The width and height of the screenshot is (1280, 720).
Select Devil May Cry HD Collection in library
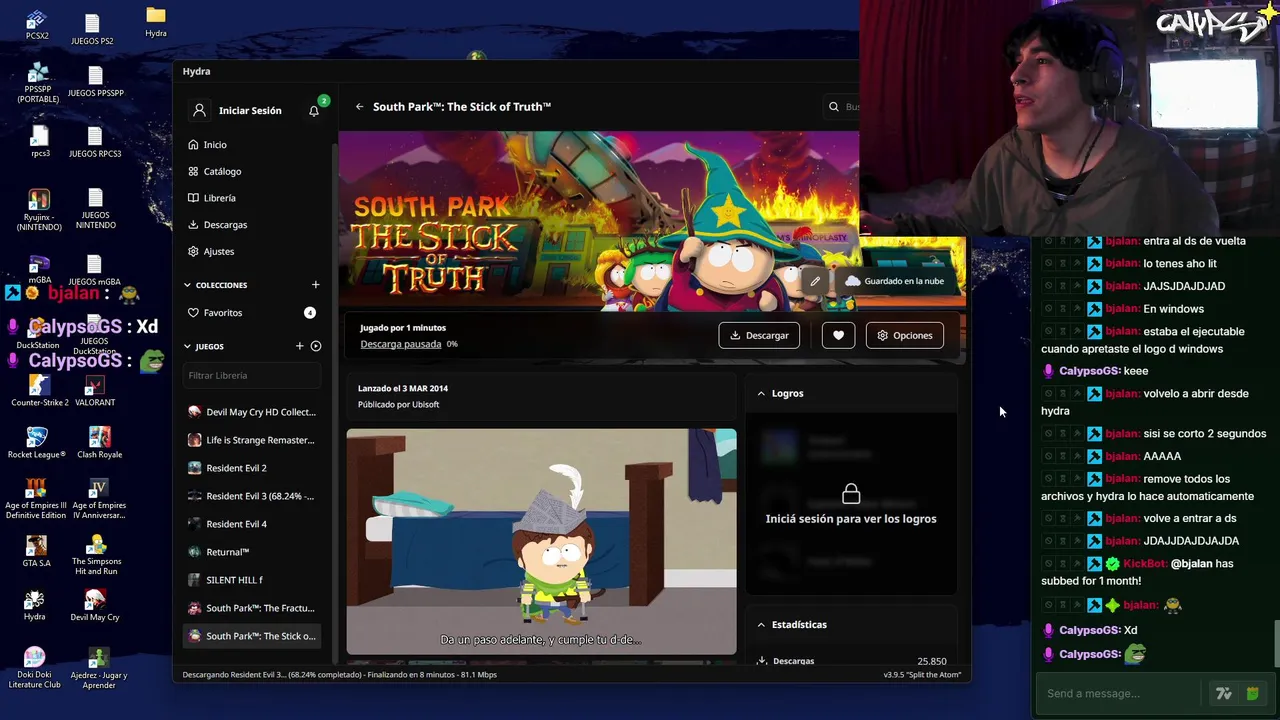(253, 412)
